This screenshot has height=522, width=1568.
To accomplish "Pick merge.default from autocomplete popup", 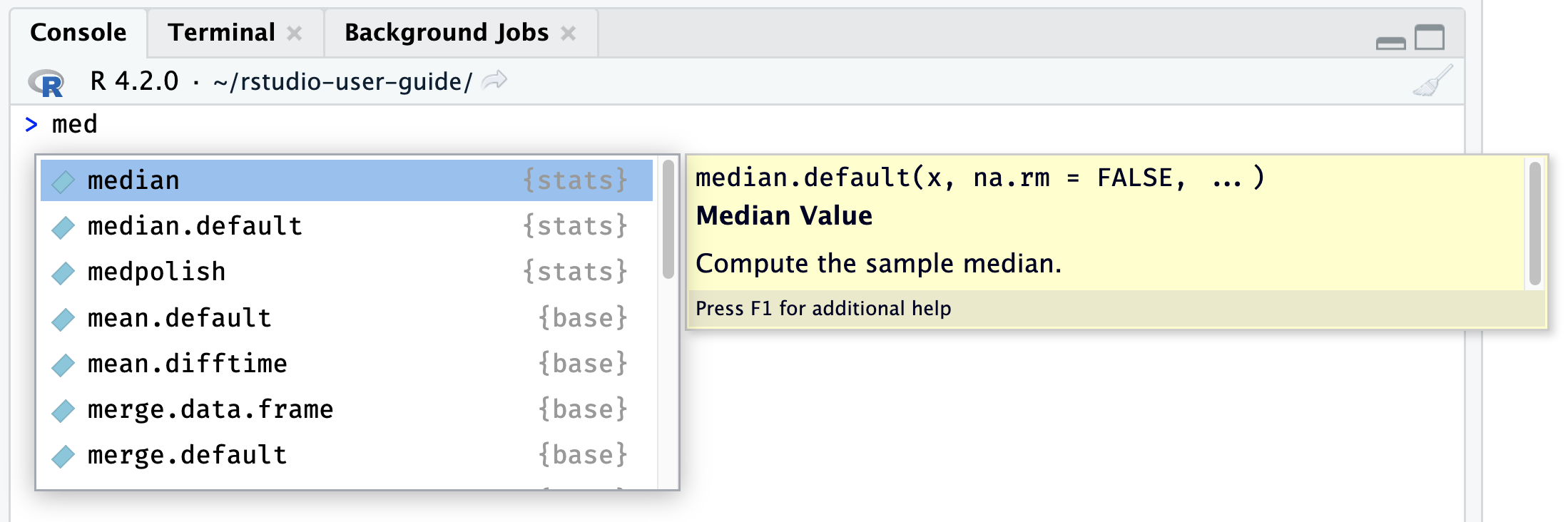I will pos(187,455).
